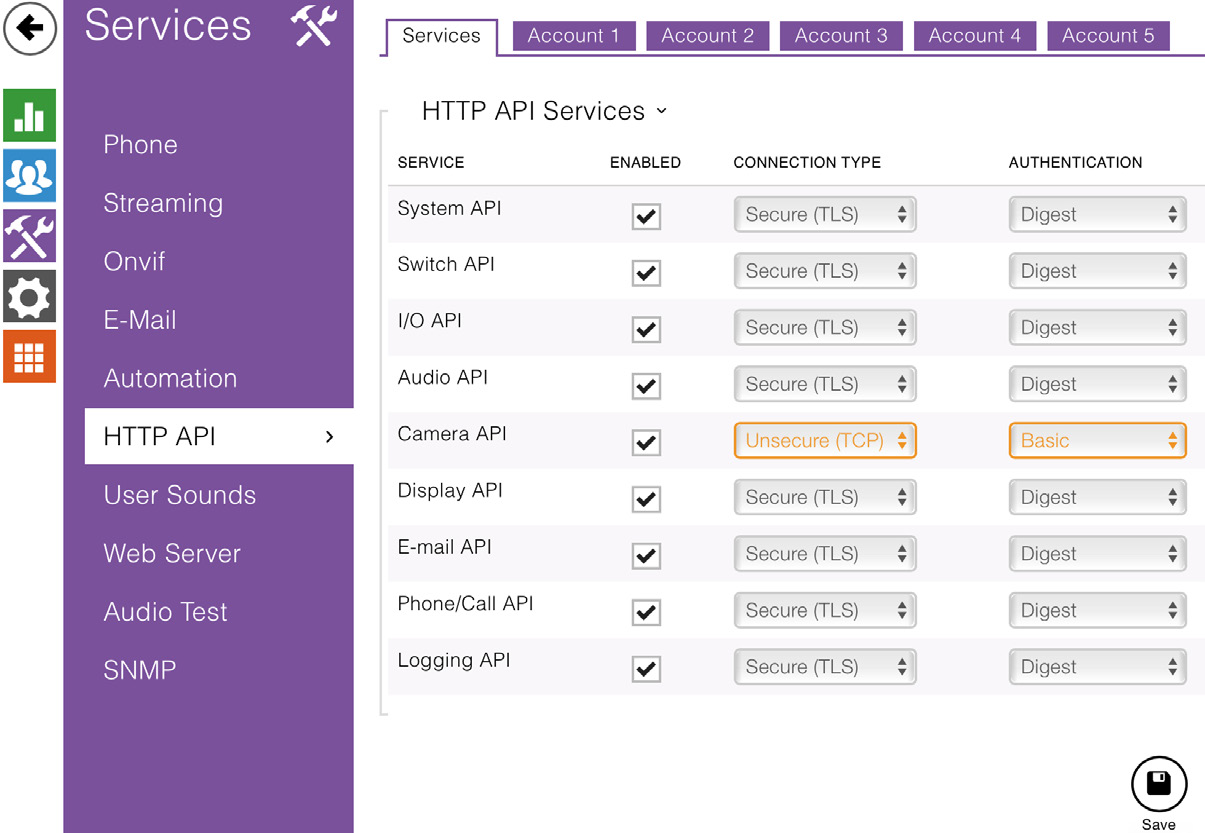Open the Web Server settings page

(x=172, y=553)
